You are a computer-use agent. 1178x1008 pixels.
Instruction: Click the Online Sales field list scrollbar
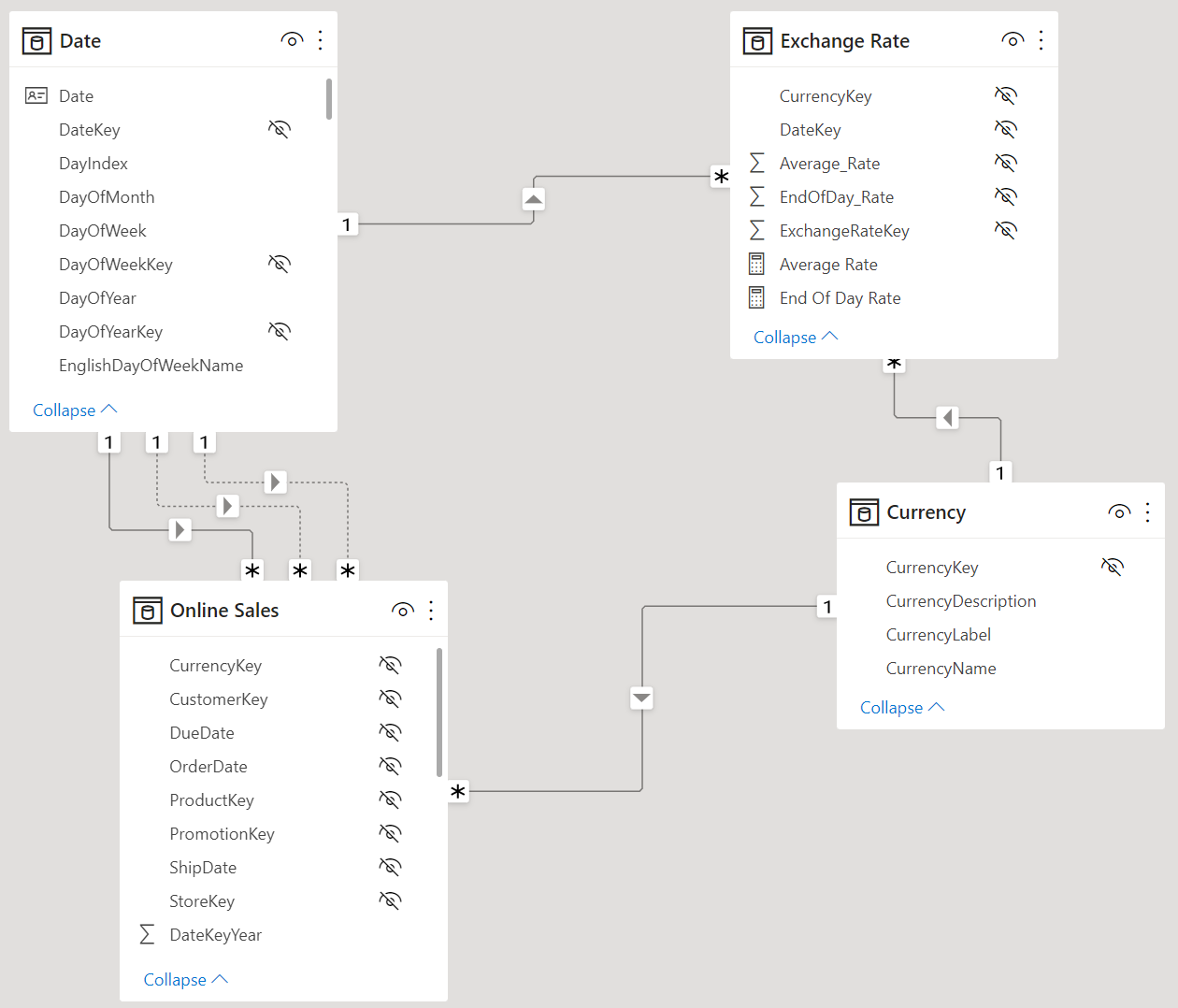(x=438, y=713)
